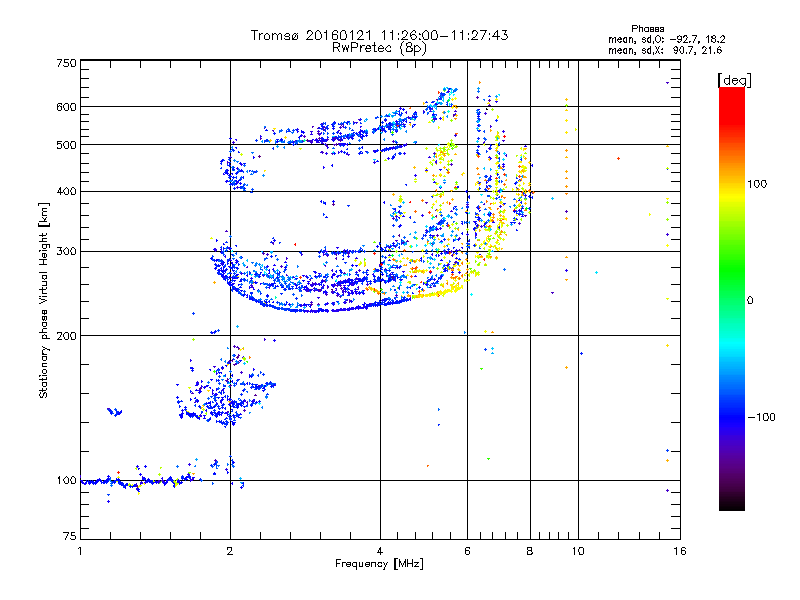Image resolution: width=800 pixels, height=600 pixels.
Task: Click the colorbar label '-100'
Action: point(761,417)
